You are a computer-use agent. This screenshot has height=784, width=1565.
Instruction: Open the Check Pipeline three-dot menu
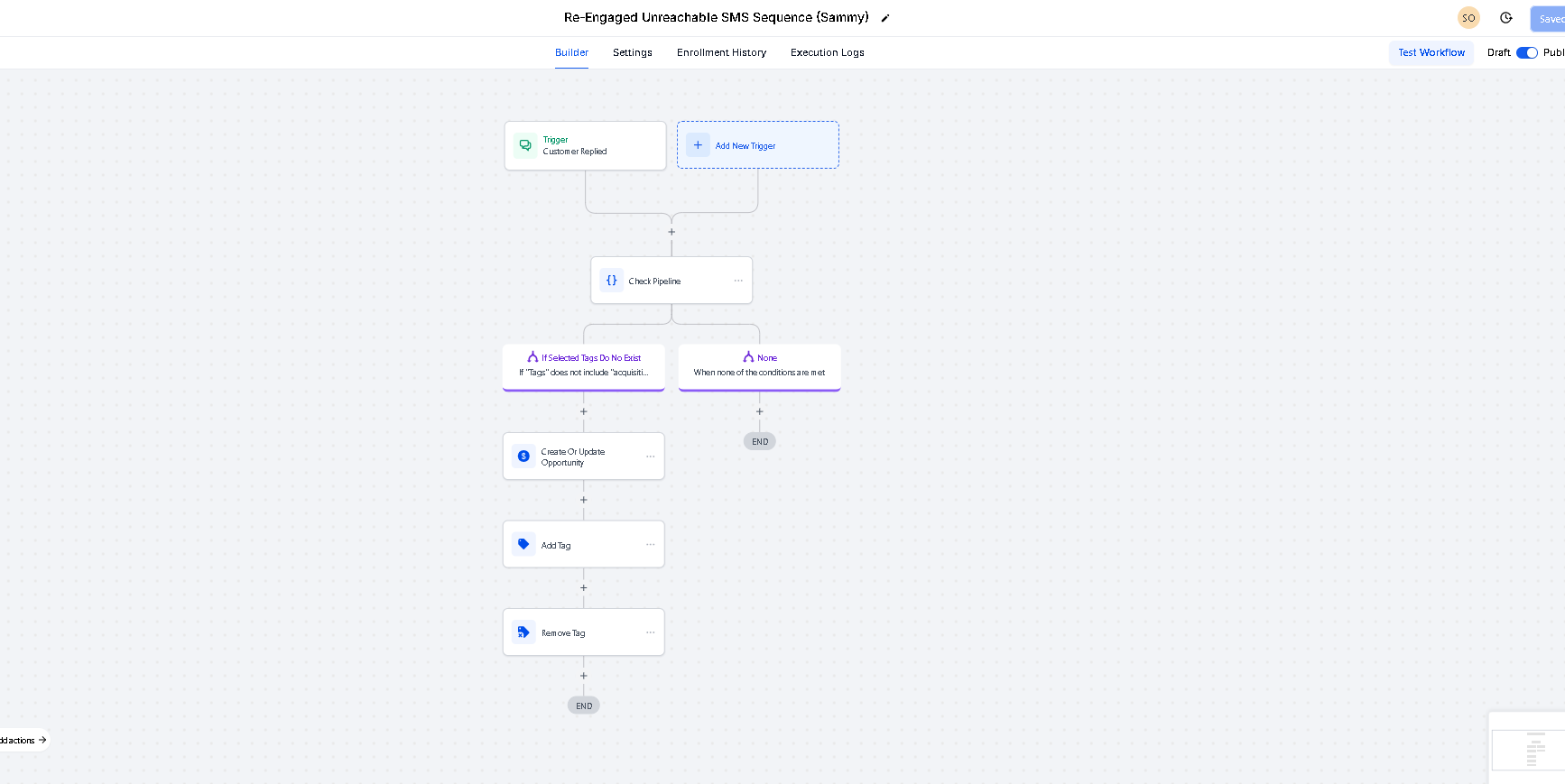738,281
